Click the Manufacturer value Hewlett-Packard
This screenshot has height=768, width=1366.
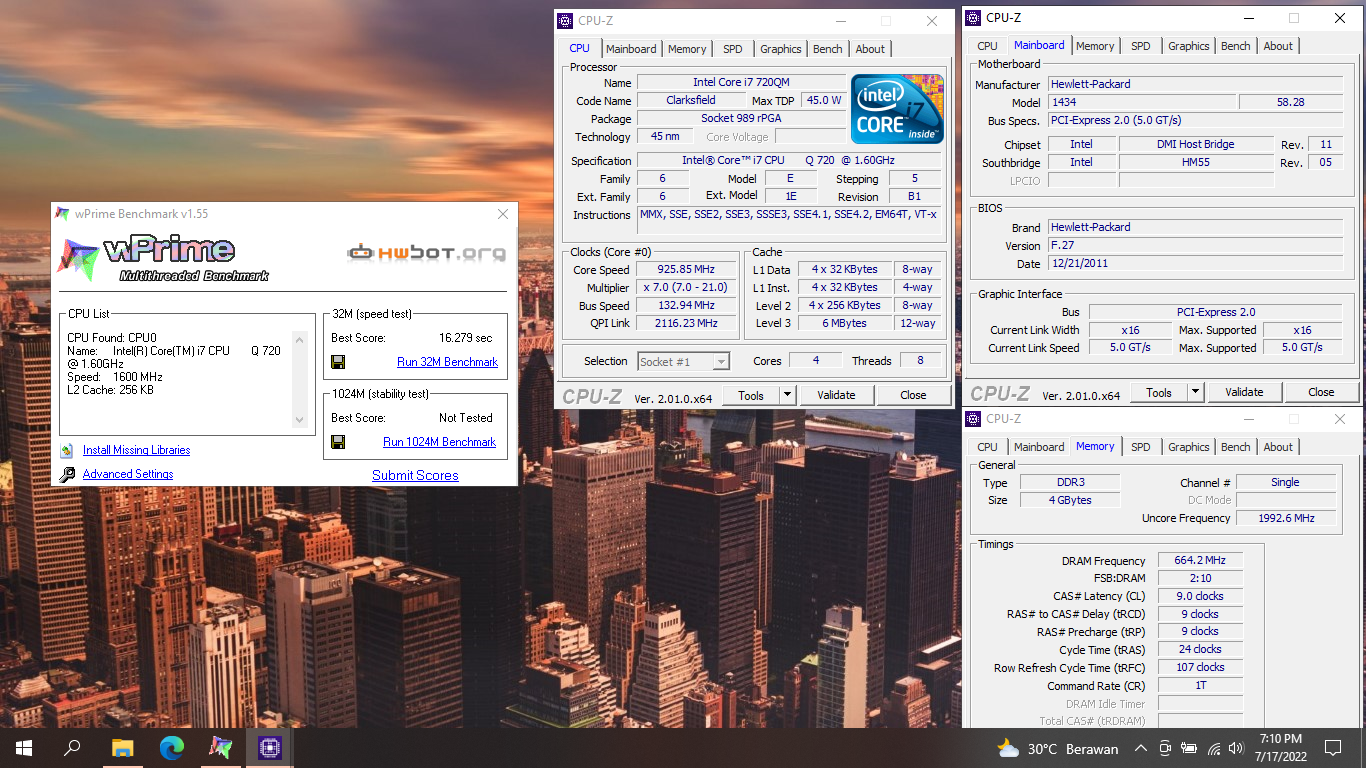point(1195,84)
